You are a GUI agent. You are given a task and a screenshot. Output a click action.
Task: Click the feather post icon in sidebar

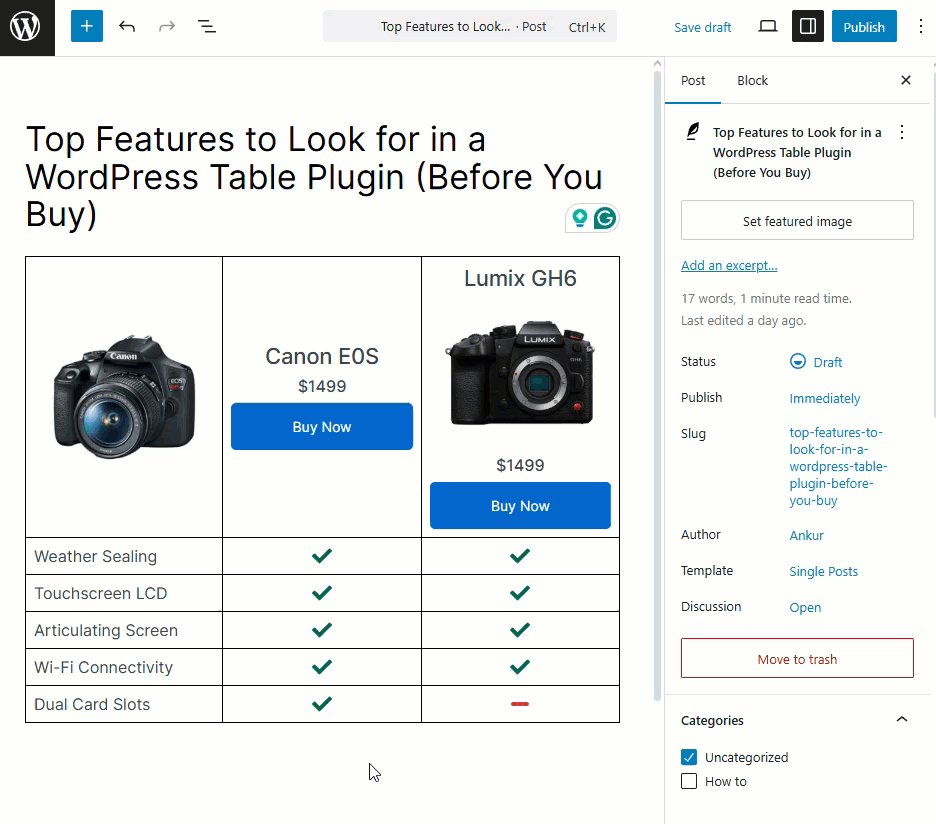(x=692, y=131)
